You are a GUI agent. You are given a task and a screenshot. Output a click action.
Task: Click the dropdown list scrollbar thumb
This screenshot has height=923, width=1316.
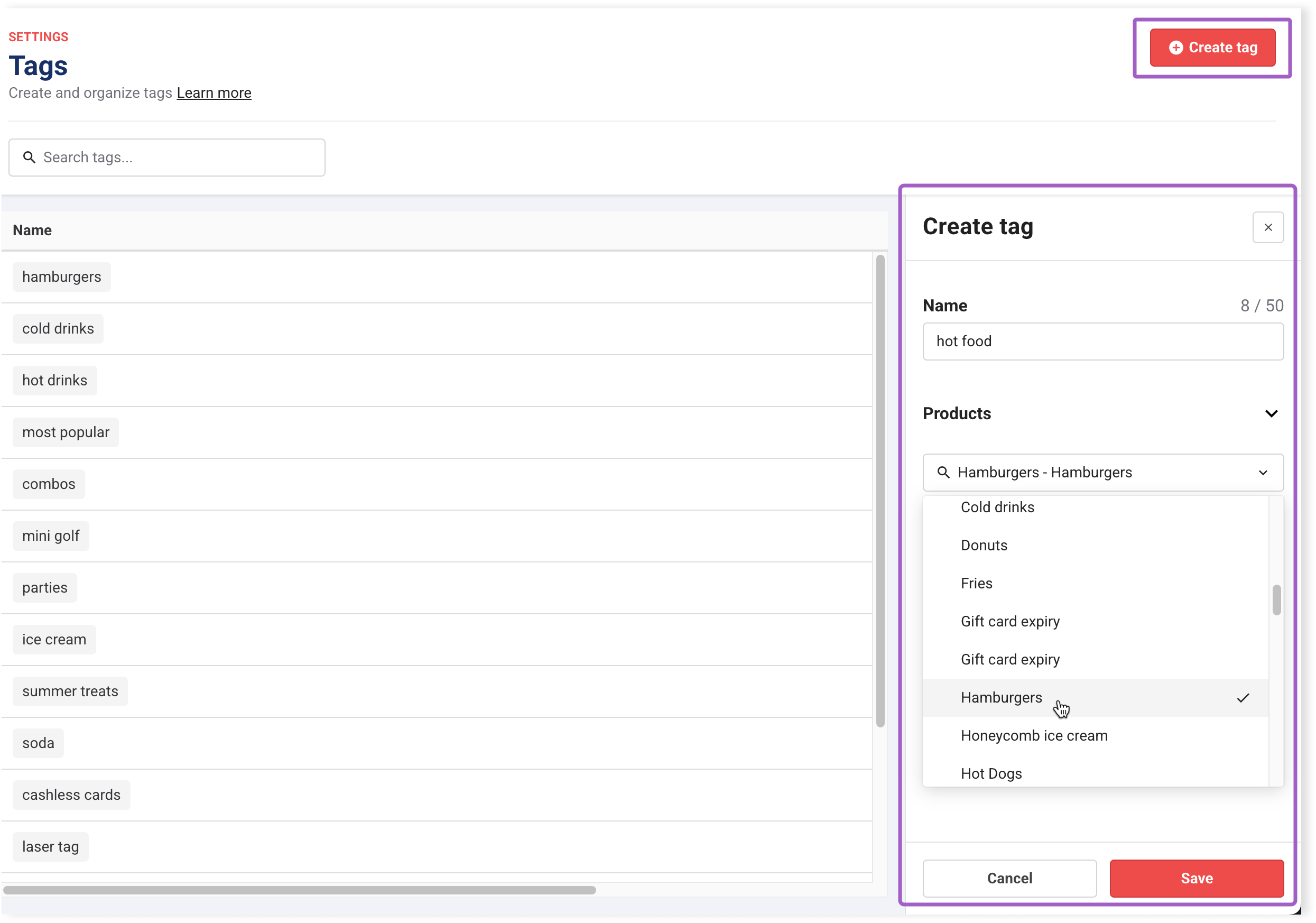1276,599
